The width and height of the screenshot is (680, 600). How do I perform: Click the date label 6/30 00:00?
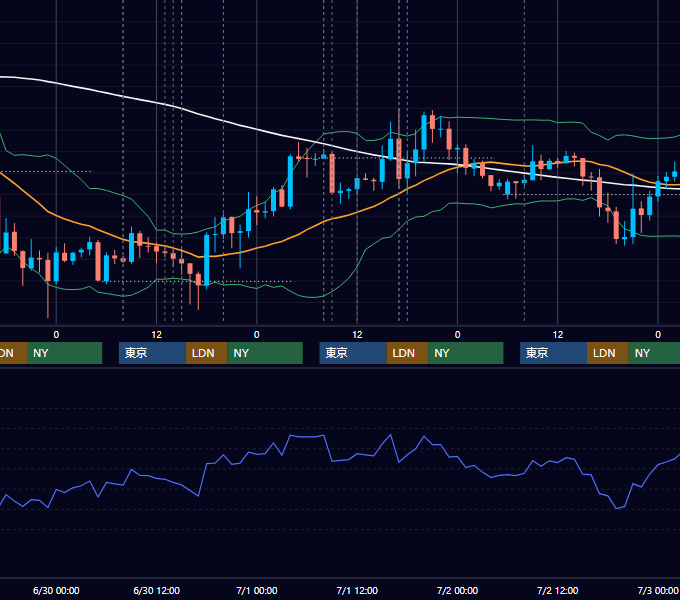coord(56,590)
